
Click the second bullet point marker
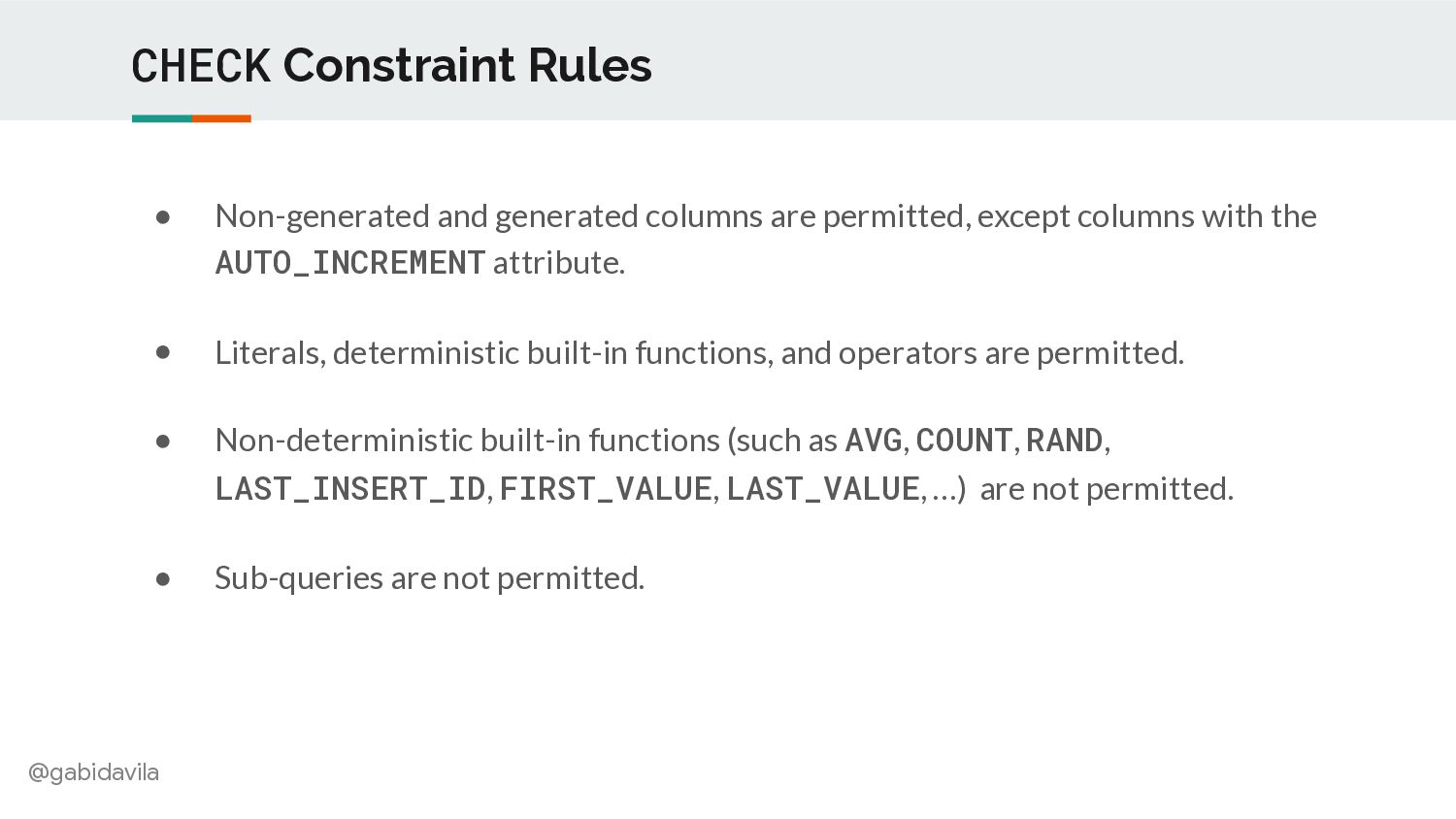pyautogui.click(x=163, y=352)
